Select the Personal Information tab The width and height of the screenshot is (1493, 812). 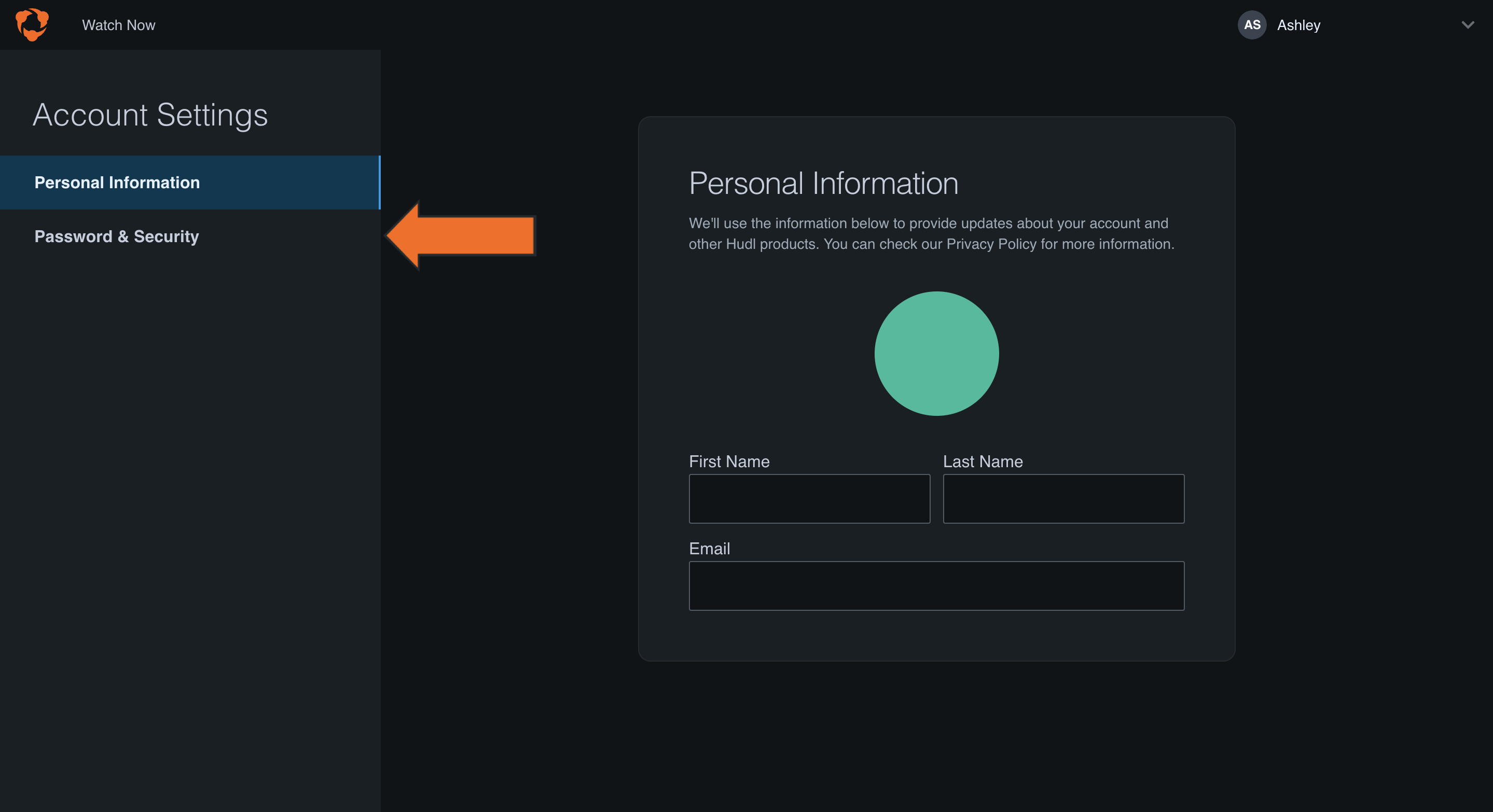click(117, 182)
